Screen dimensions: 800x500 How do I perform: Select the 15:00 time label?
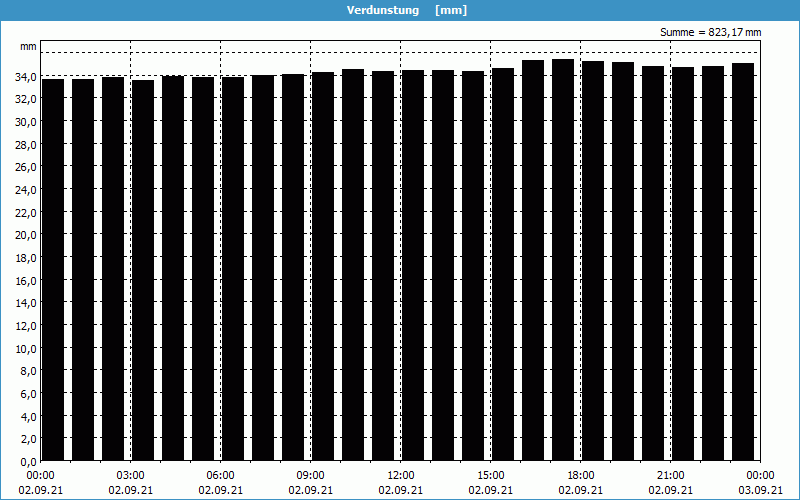coord(491,476)
